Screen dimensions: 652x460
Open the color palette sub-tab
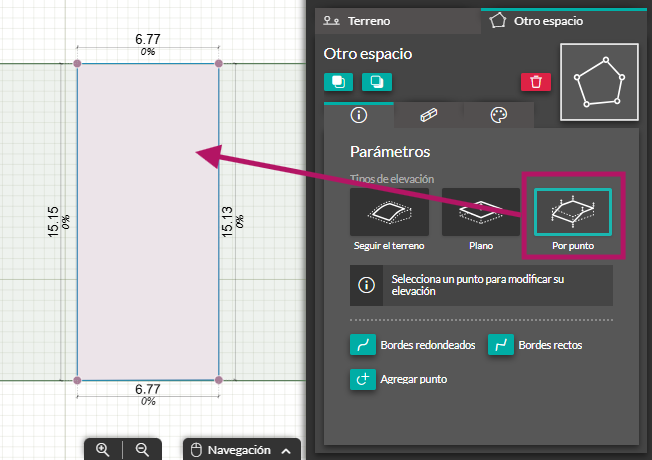[499, 115]
